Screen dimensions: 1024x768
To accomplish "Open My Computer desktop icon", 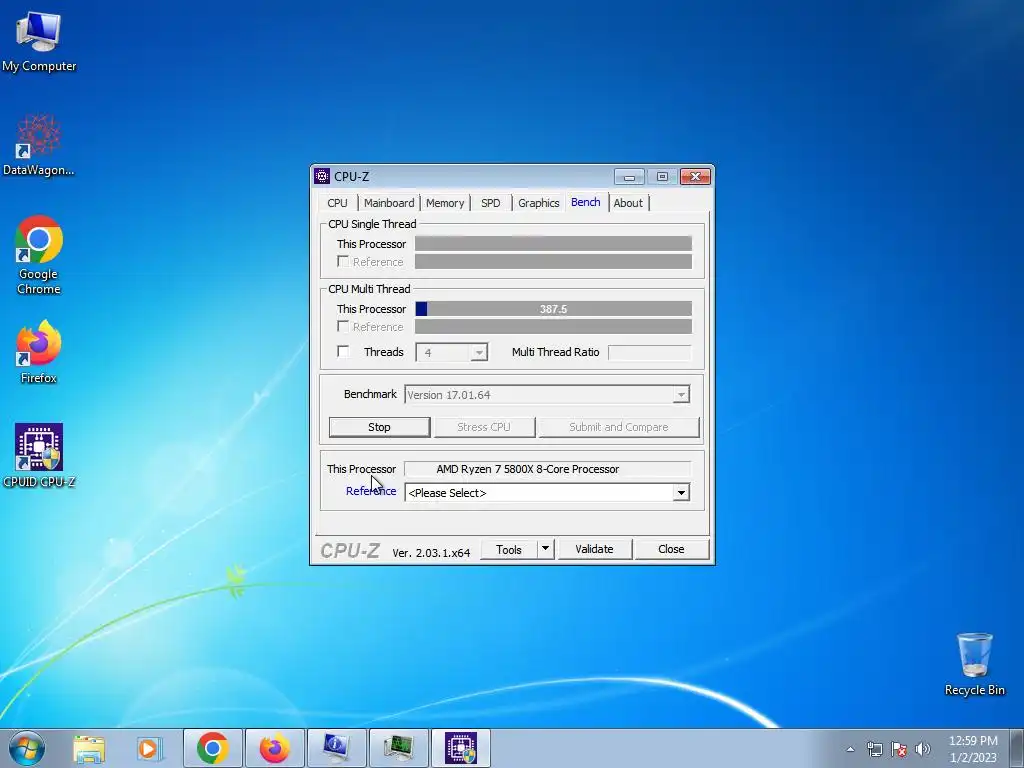I will click(x=39, y=40).
